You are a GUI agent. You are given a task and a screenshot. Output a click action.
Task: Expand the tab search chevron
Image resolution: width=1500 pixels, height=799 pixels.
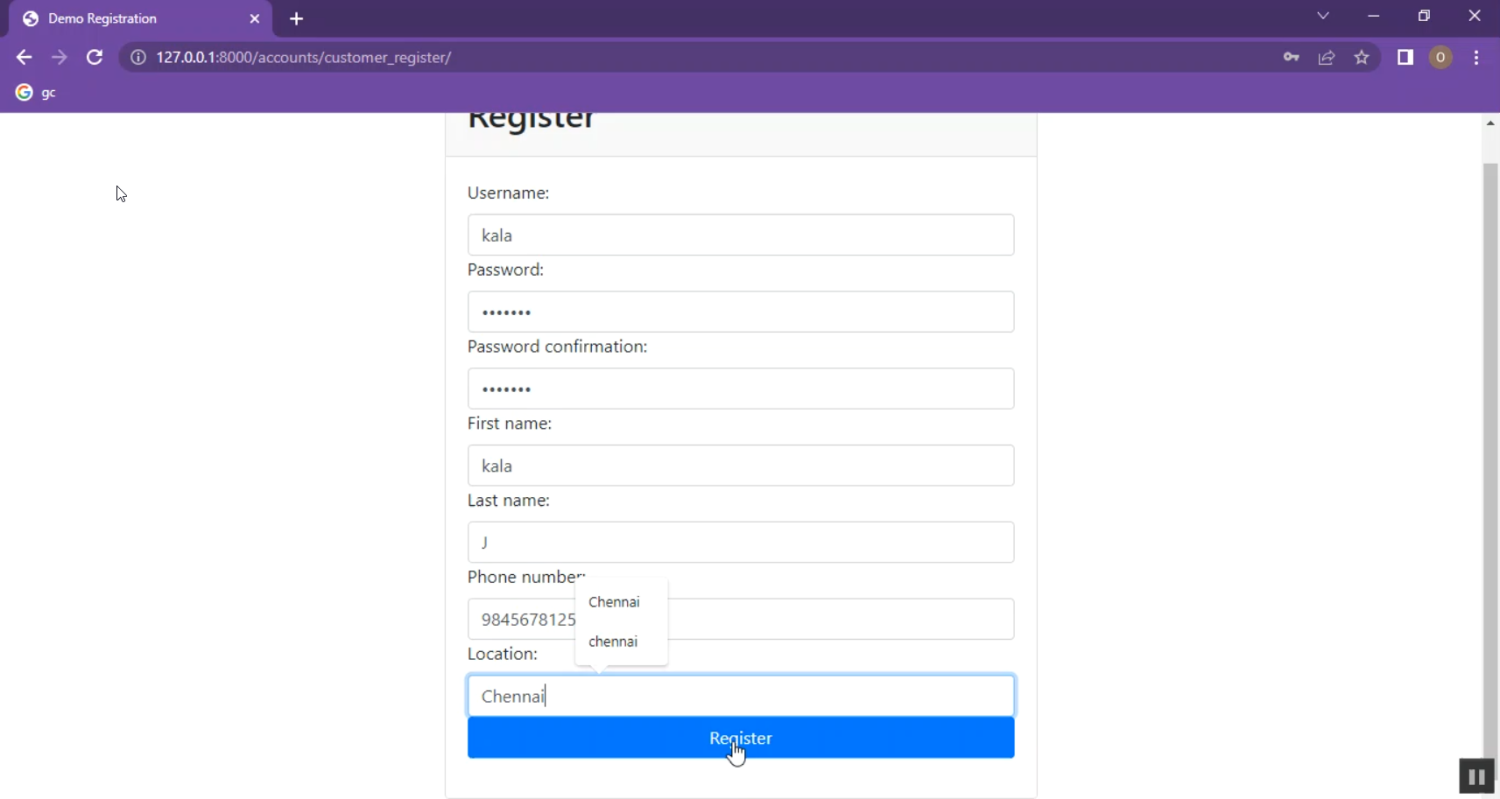coord(1323,16)
